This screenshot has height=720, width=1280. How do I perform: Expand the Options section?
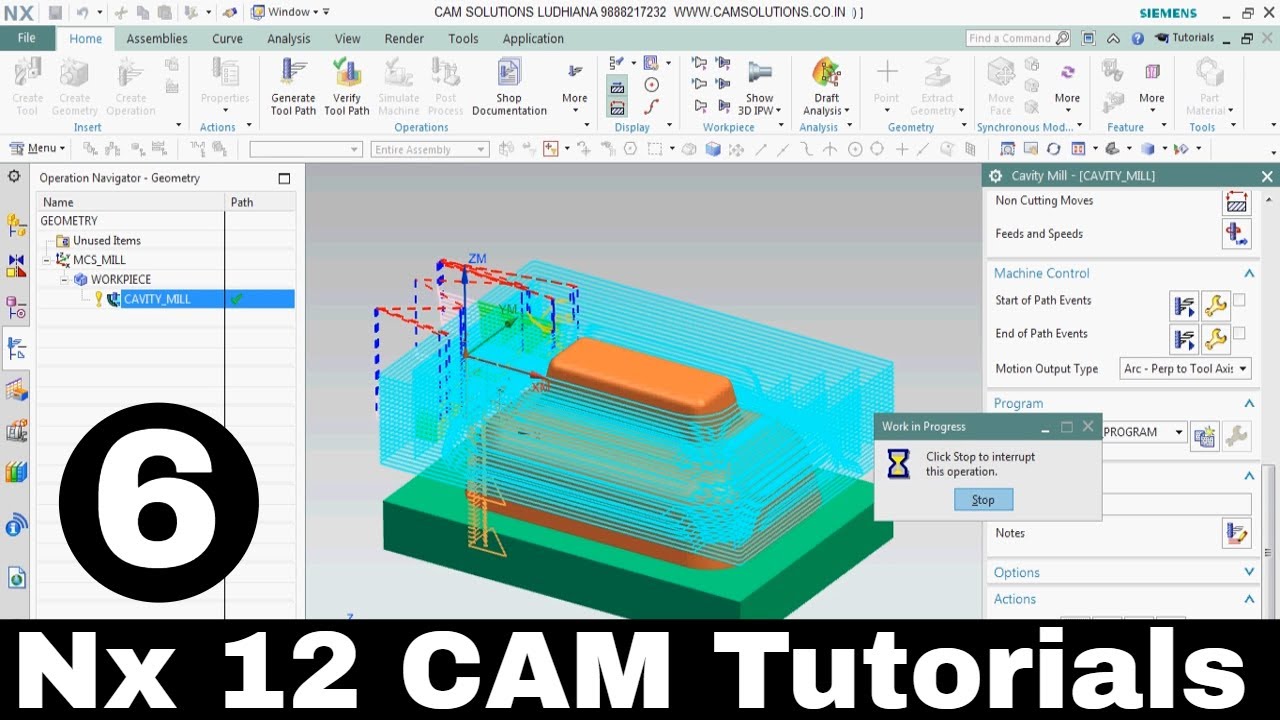1249,572
